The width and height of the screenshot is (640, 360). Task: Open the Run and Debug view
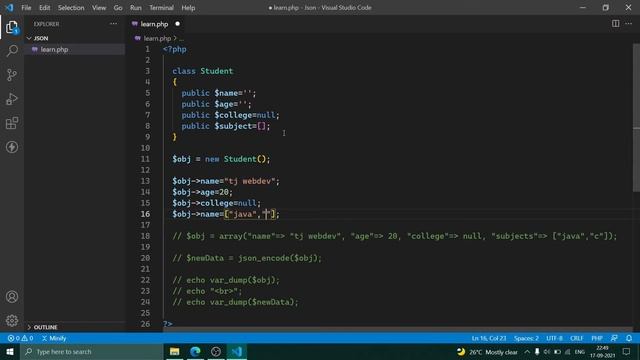[12, 99]
